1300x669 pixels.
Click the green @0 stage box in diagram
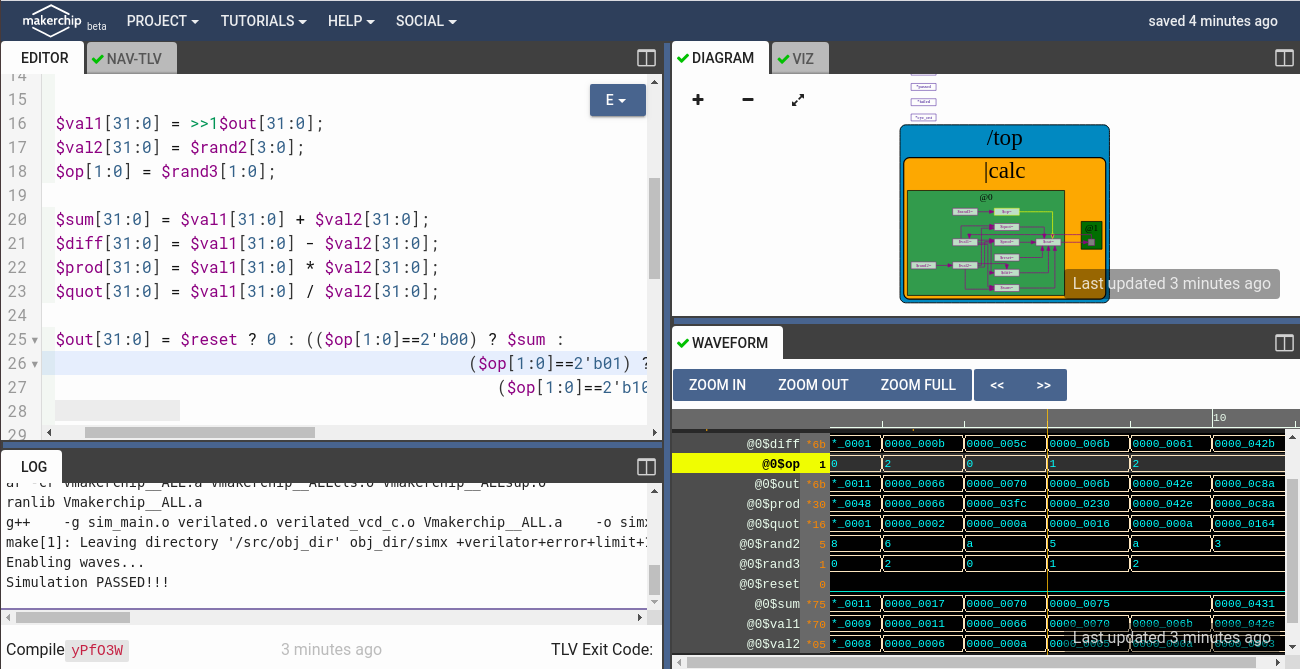tap(985, 243)
